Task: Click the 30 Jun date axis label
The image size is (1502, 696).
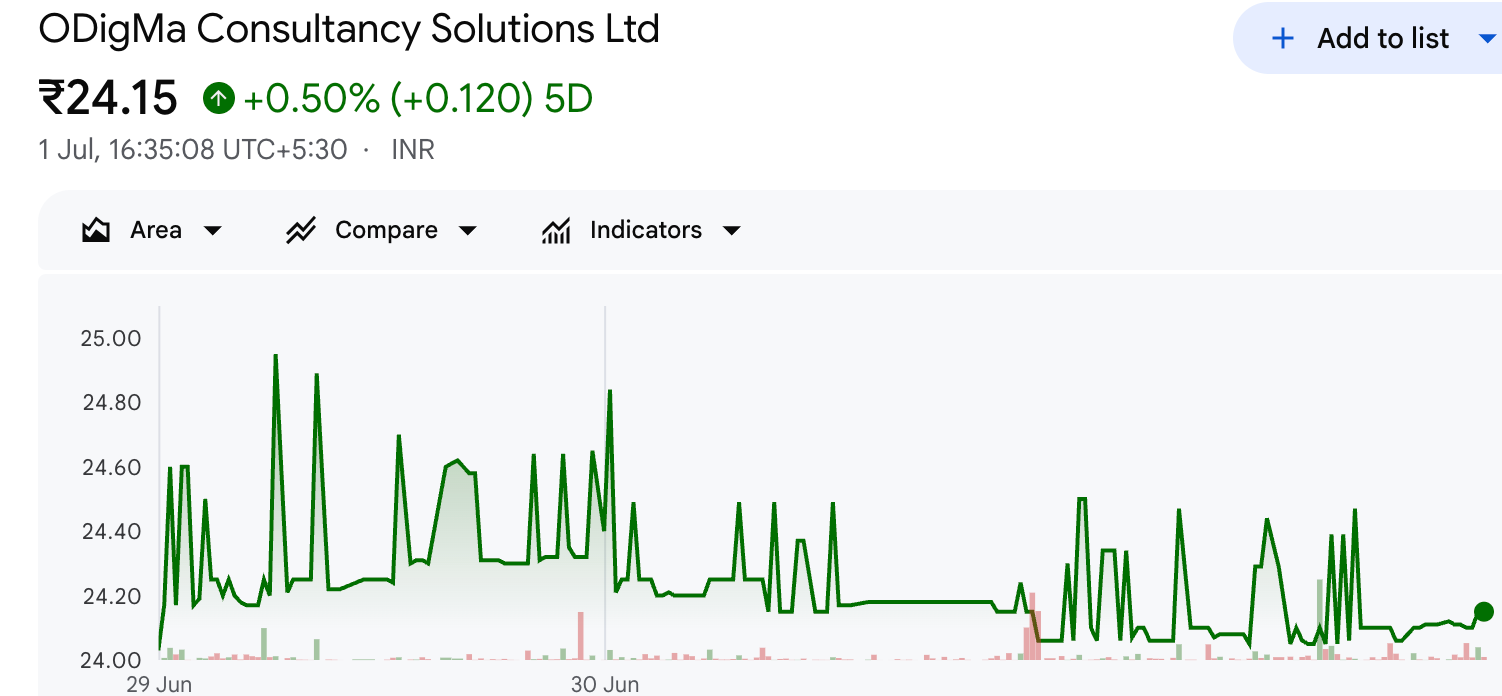Action: pos(605,685)
